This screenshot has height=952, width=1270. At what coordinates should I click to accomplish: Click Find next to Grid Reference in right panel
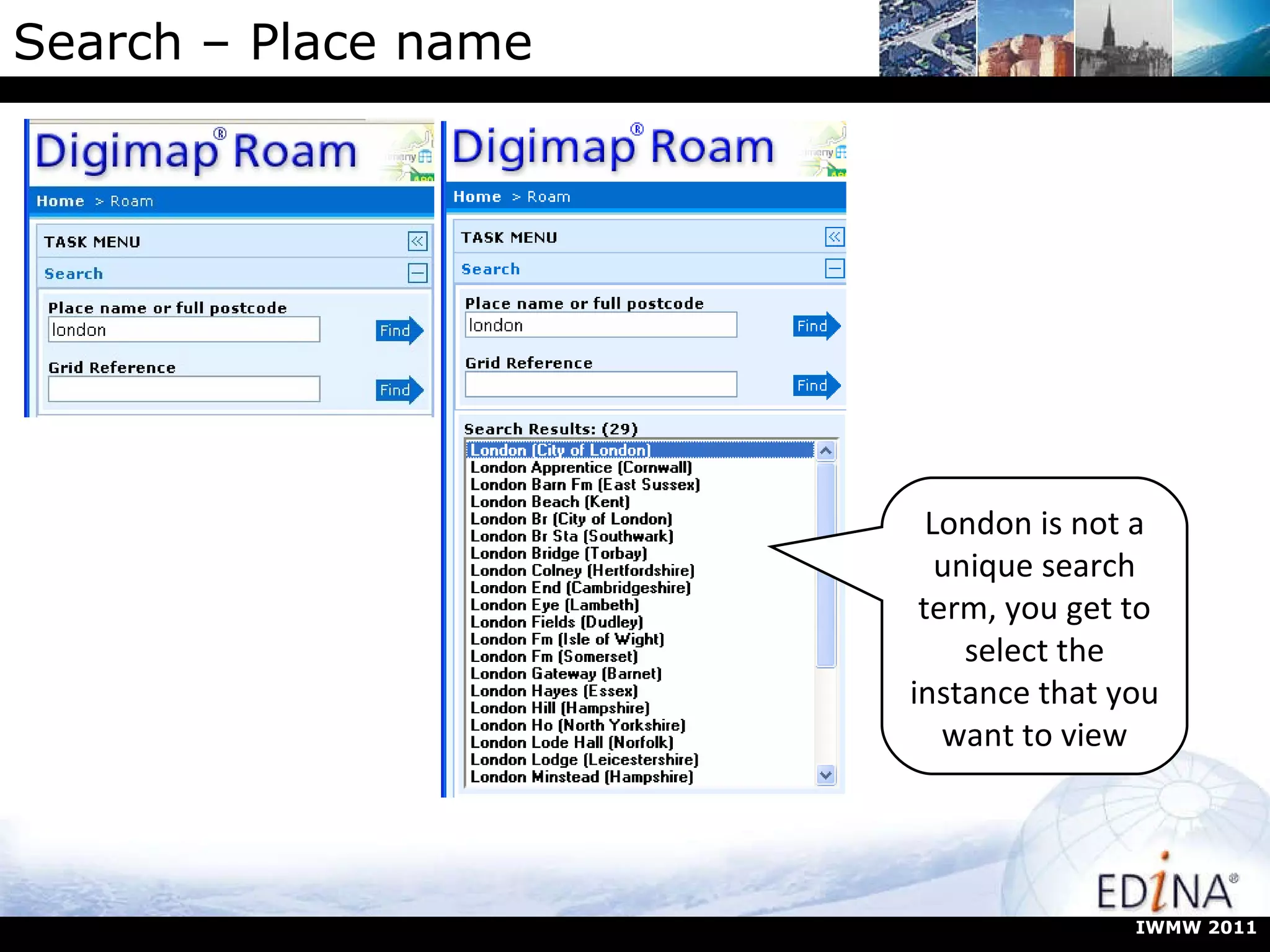[x=817, y=386]
